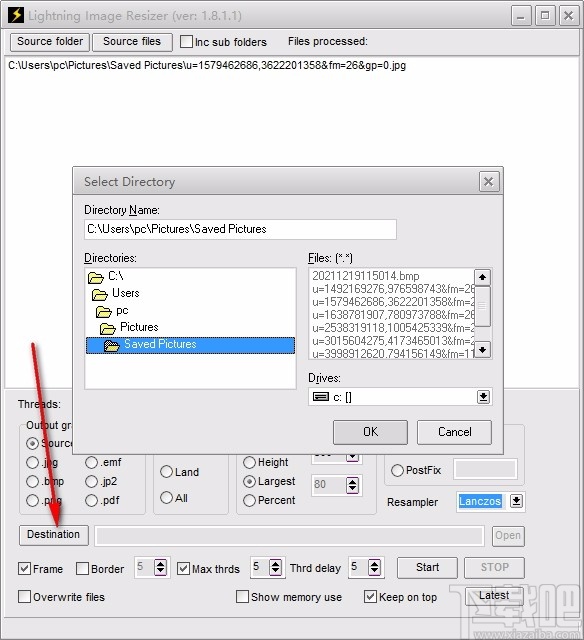Click the Open destination button
The width and height of the screenshot is (584, 640).
coord(508,536)
